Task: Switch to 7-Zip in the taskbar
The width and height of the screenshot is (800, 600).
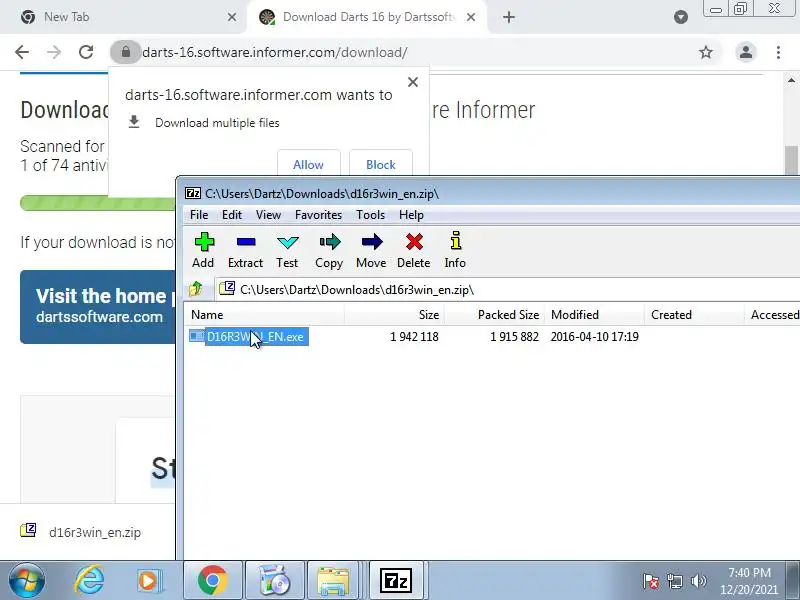Action: (x=396, y=581)
